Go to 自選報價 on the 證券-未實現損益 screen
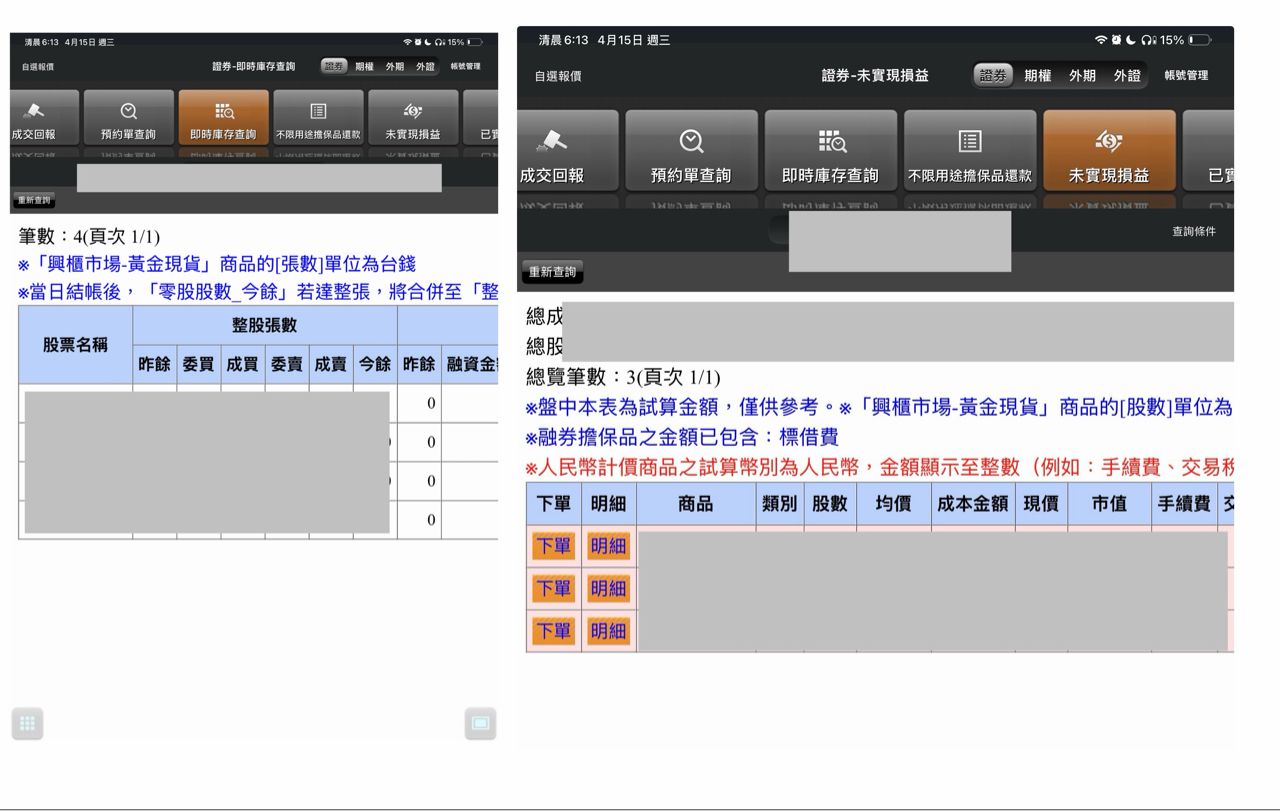The height and width of the screenshot is (811, 1280). coord(558,76)
